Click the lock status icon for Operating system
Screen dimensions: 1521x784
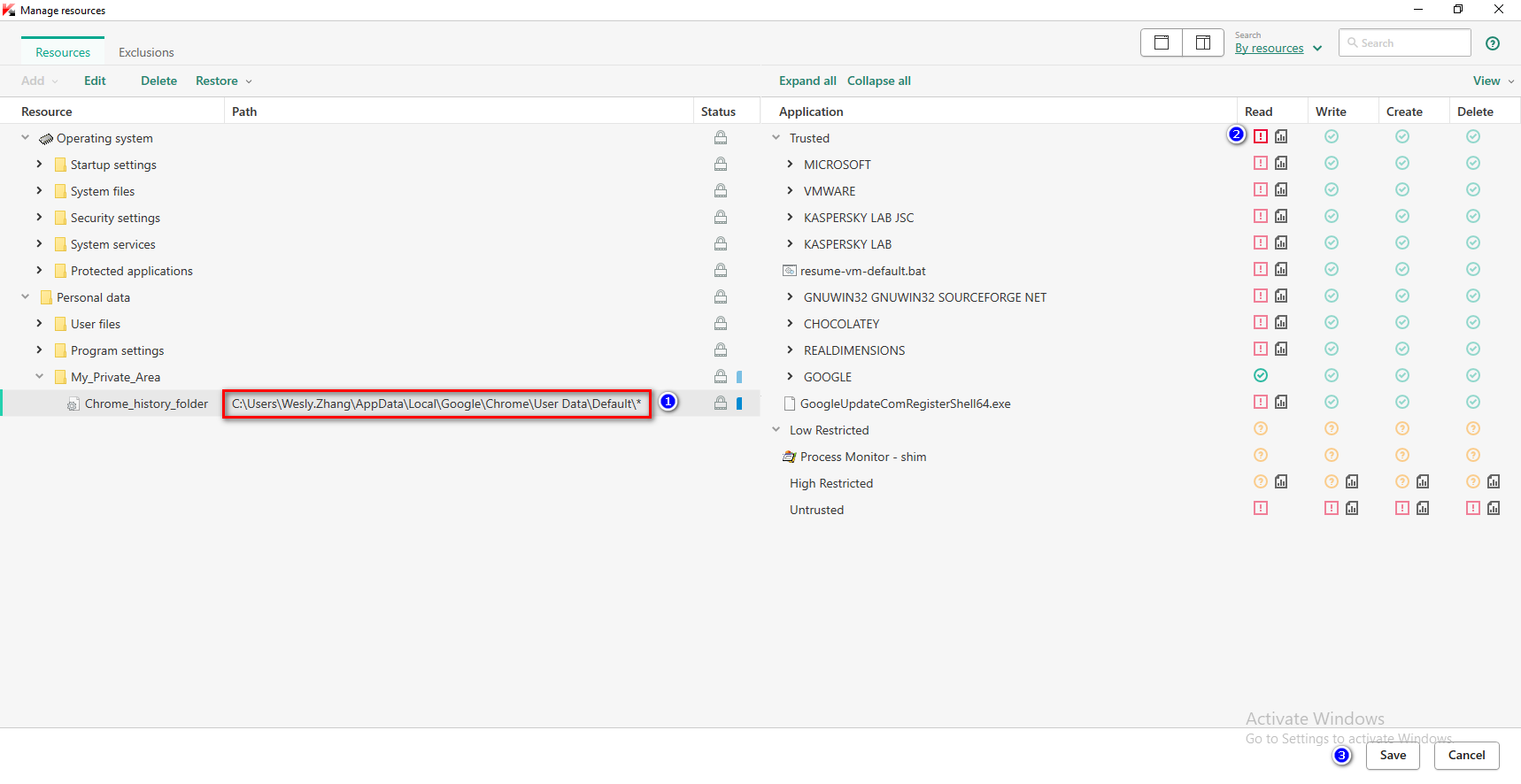pos(721,137)
